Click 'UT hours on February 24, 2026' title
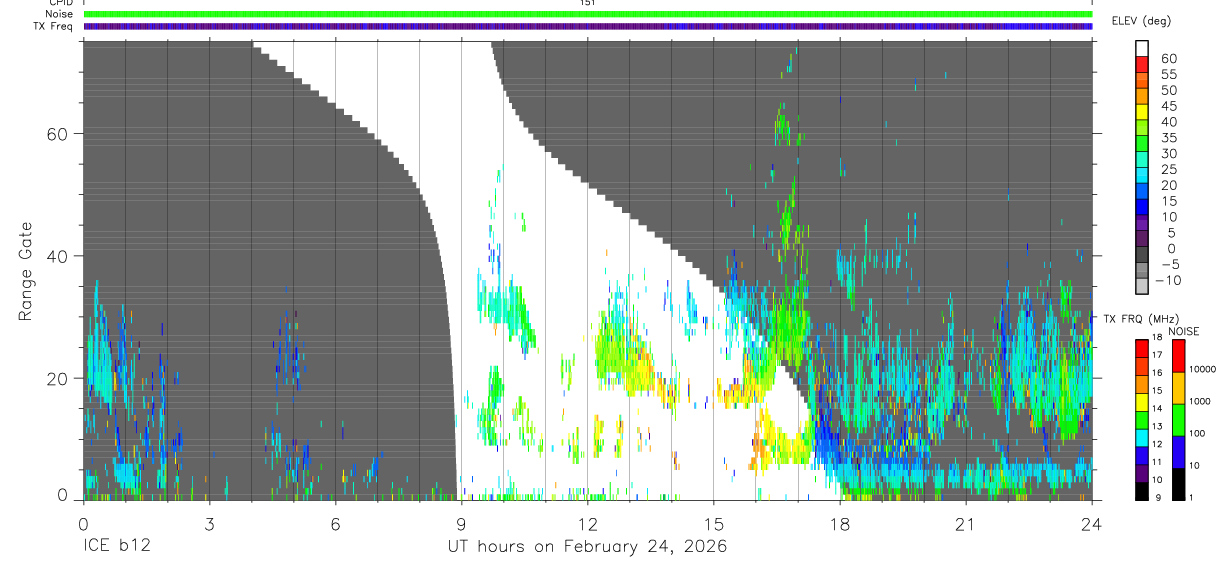This screenshot has height=567, width=1228. (587, 547)
